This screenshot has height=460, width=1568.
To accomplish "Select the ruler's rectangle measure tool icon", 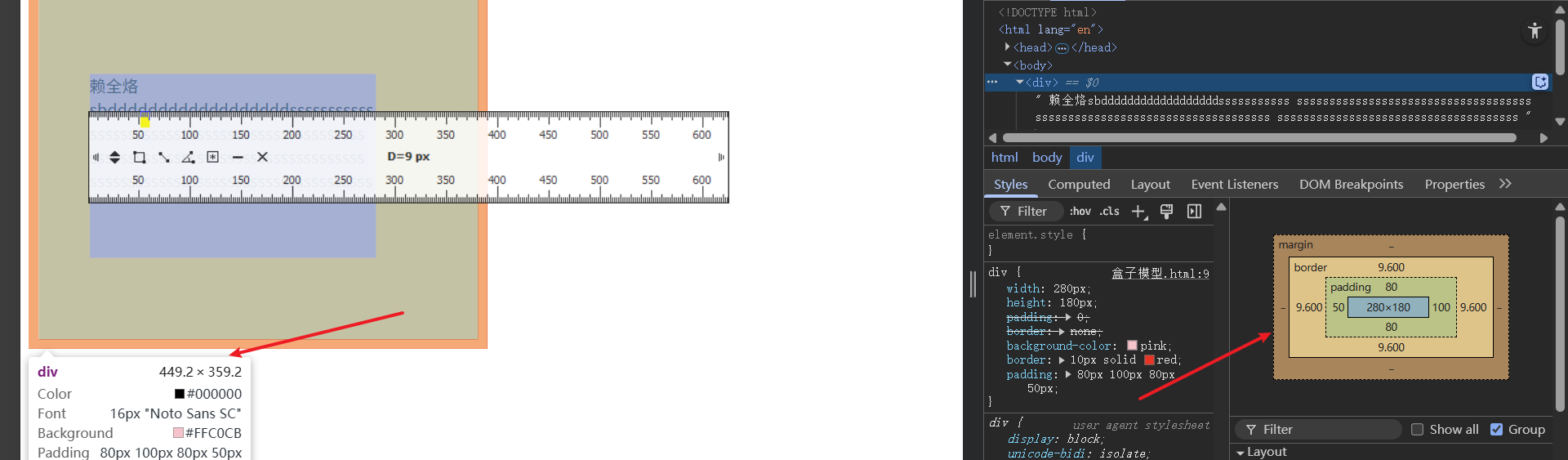I will point(139,157).
